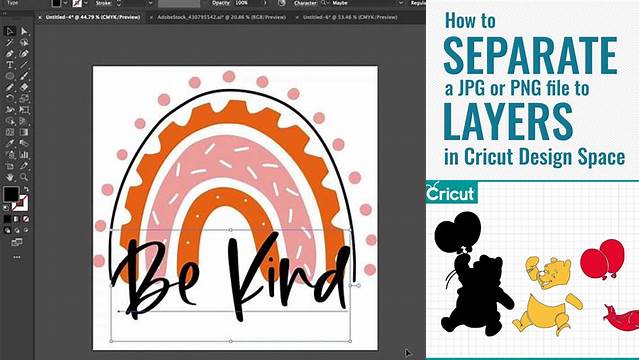The height and width of the screenshot is (360, 639).
Task: Select the Eraser tool
Action: pyautogui.click(x=24, y=87)
